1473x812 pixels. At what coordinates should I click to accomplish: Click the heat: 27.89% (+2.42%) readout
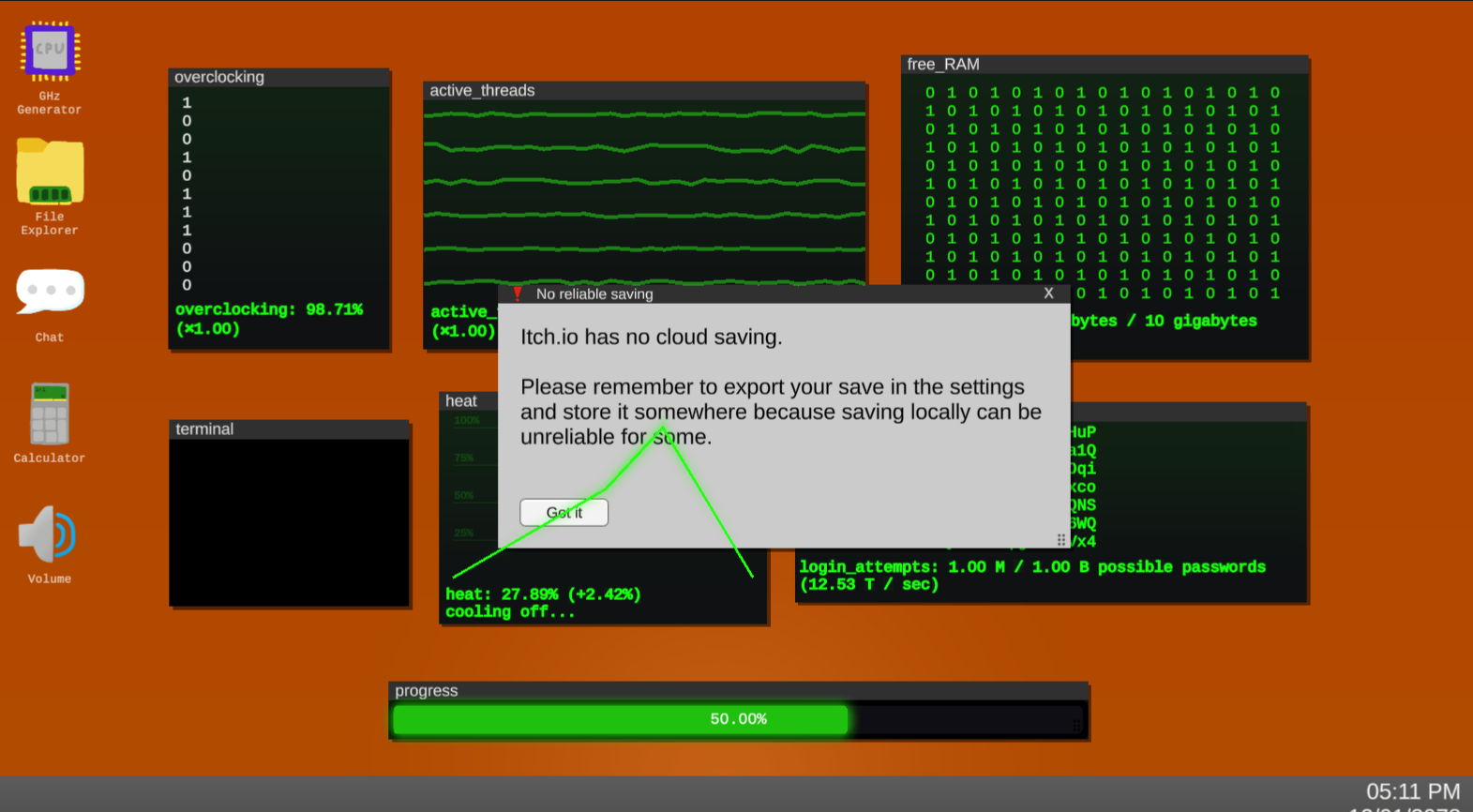pyautogui.click(x=543, y=594)
